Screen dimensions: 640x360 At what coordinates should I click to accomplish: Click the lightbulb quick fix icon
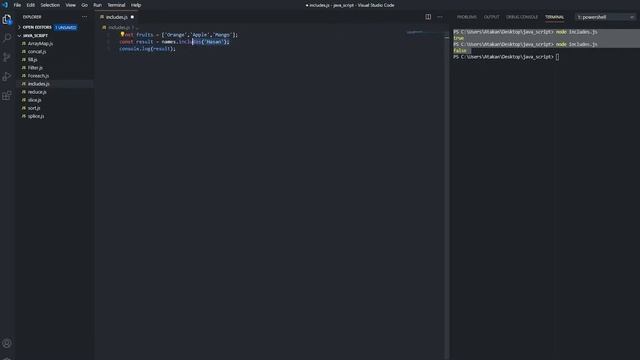(x=122, y=34)
